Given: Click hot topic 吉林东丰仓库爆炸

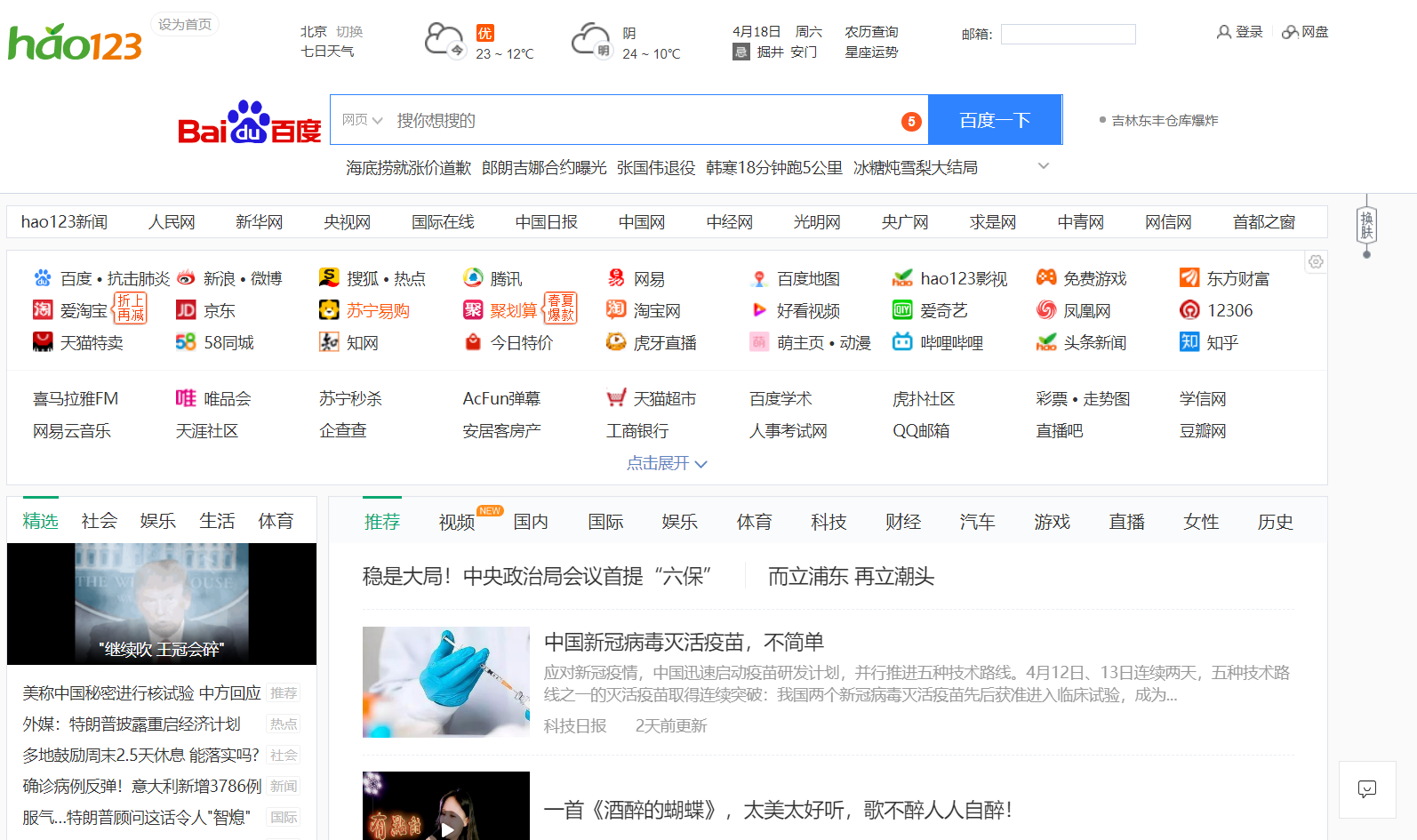Looking at the screenshot, I should tap(1165, 120).
